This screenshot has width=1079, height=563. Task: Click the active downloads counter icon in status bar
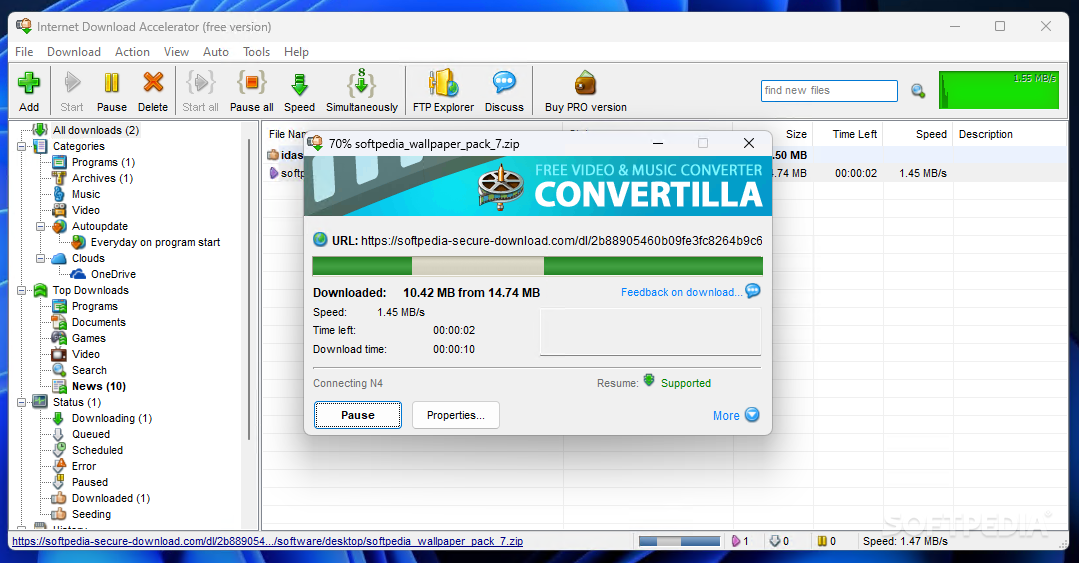(x=736, y=541)
